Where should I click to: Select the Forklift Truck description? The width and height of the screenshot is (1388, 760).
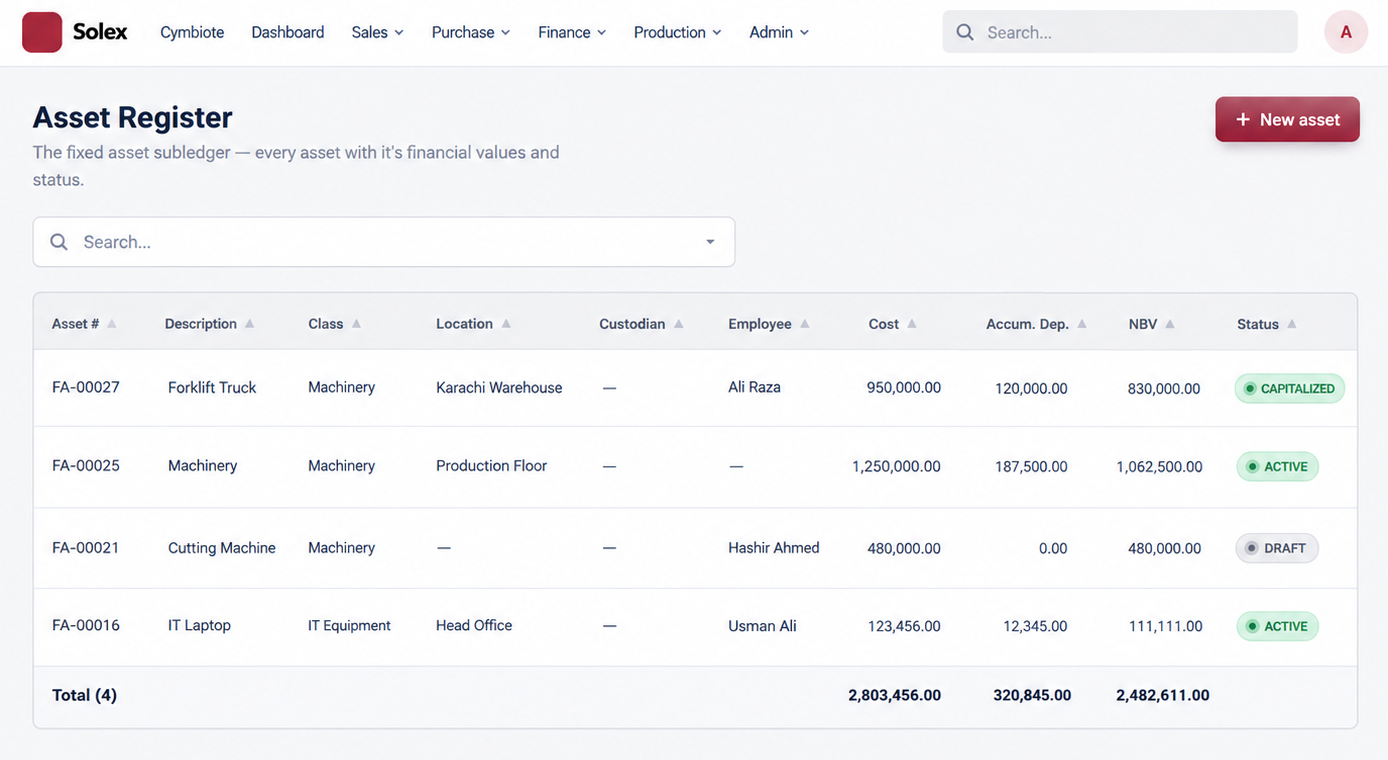pyautogui.click(x=212, y=387)
